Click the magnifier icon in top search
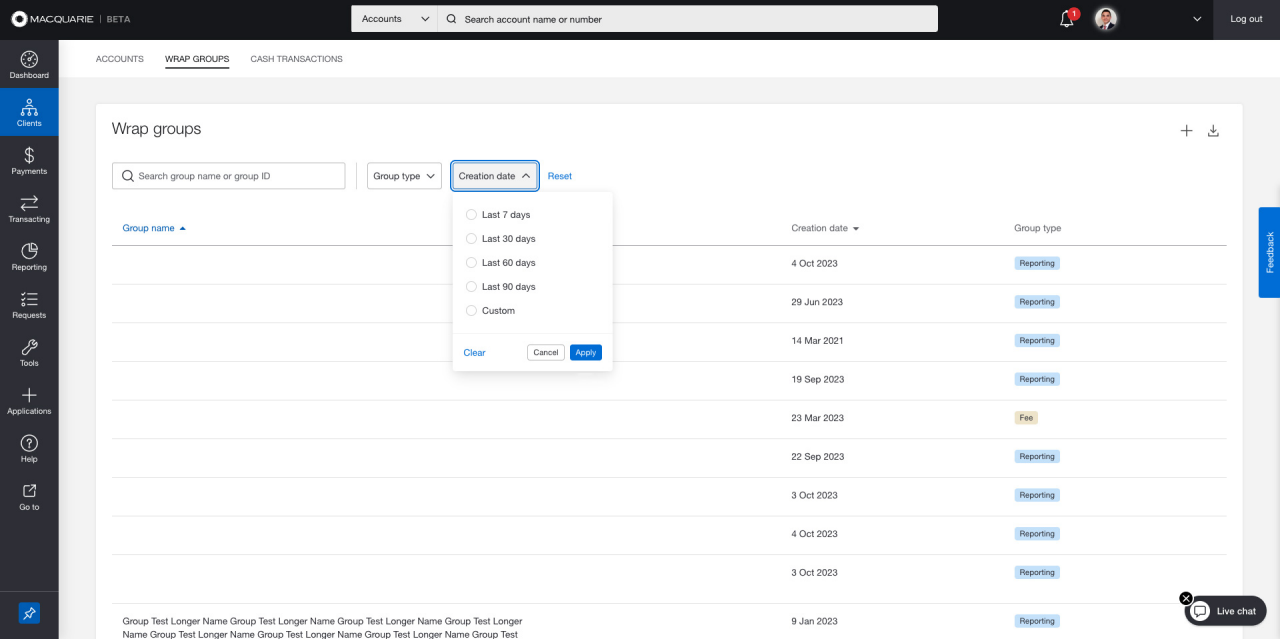This screenshot has height=639, width=1280. pyautogui.click(x=451, y=19)
